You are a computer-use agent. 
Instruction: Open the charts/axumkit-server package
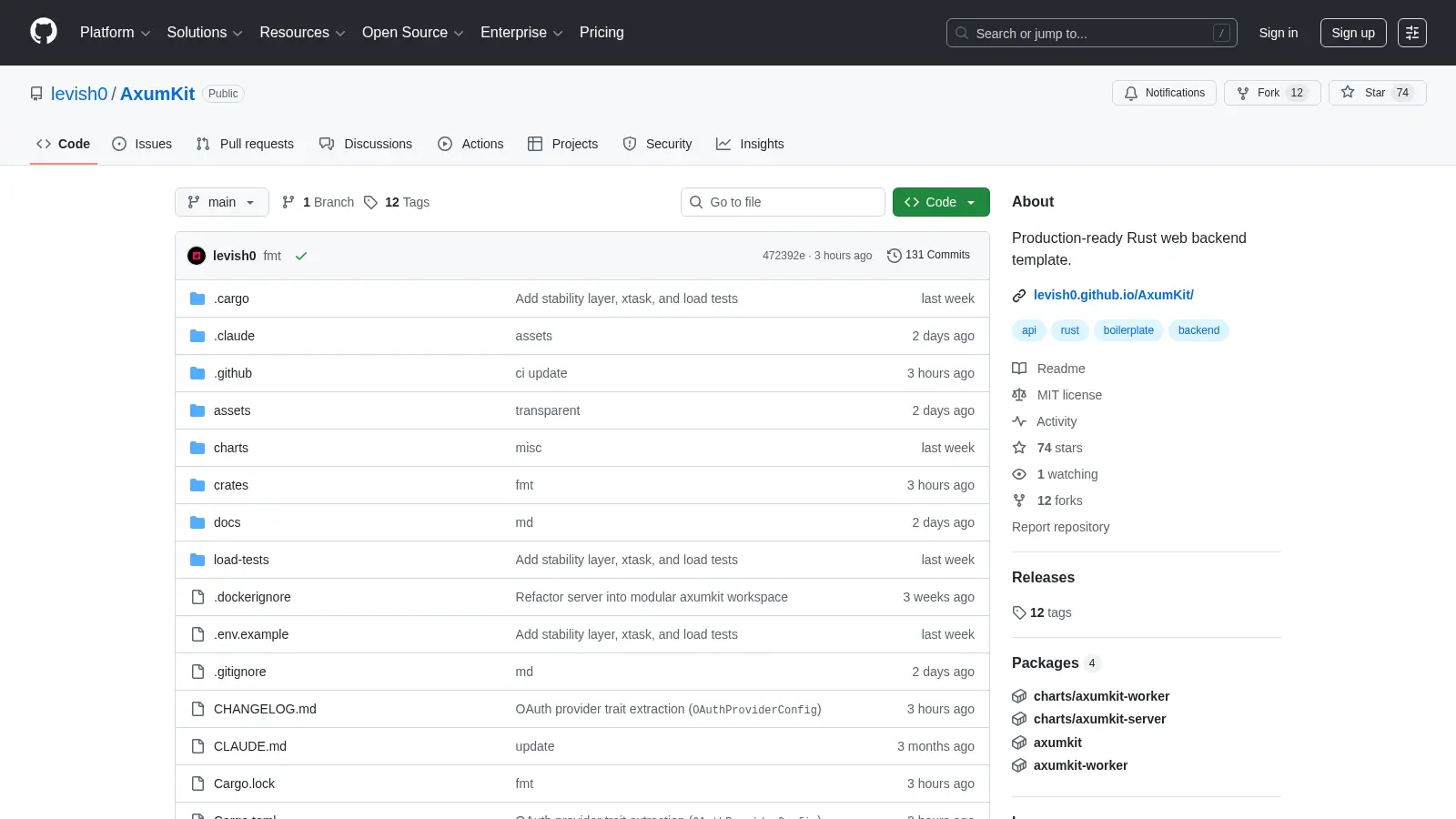[1099, 719]
